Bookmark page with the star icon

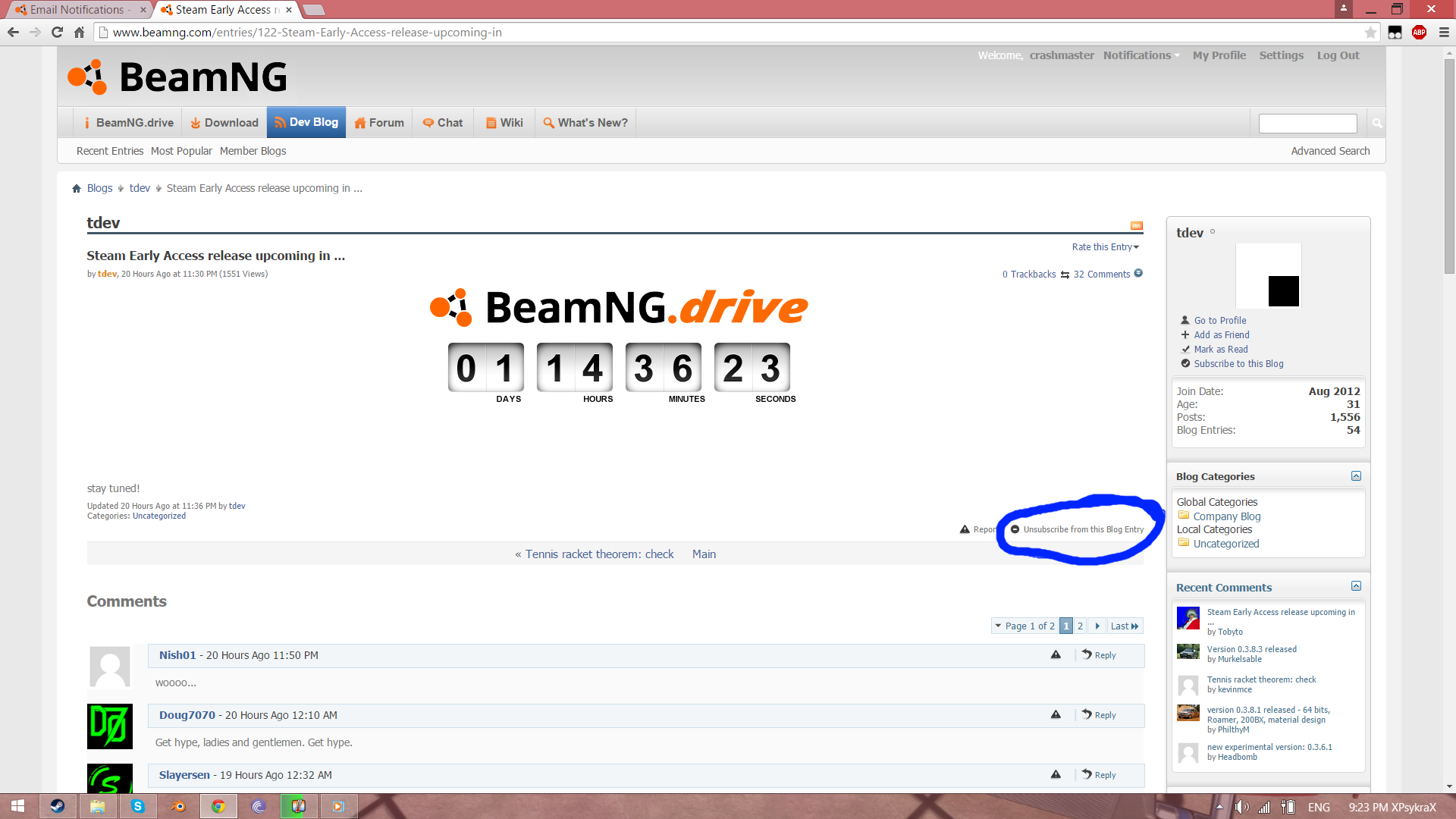1370,33
